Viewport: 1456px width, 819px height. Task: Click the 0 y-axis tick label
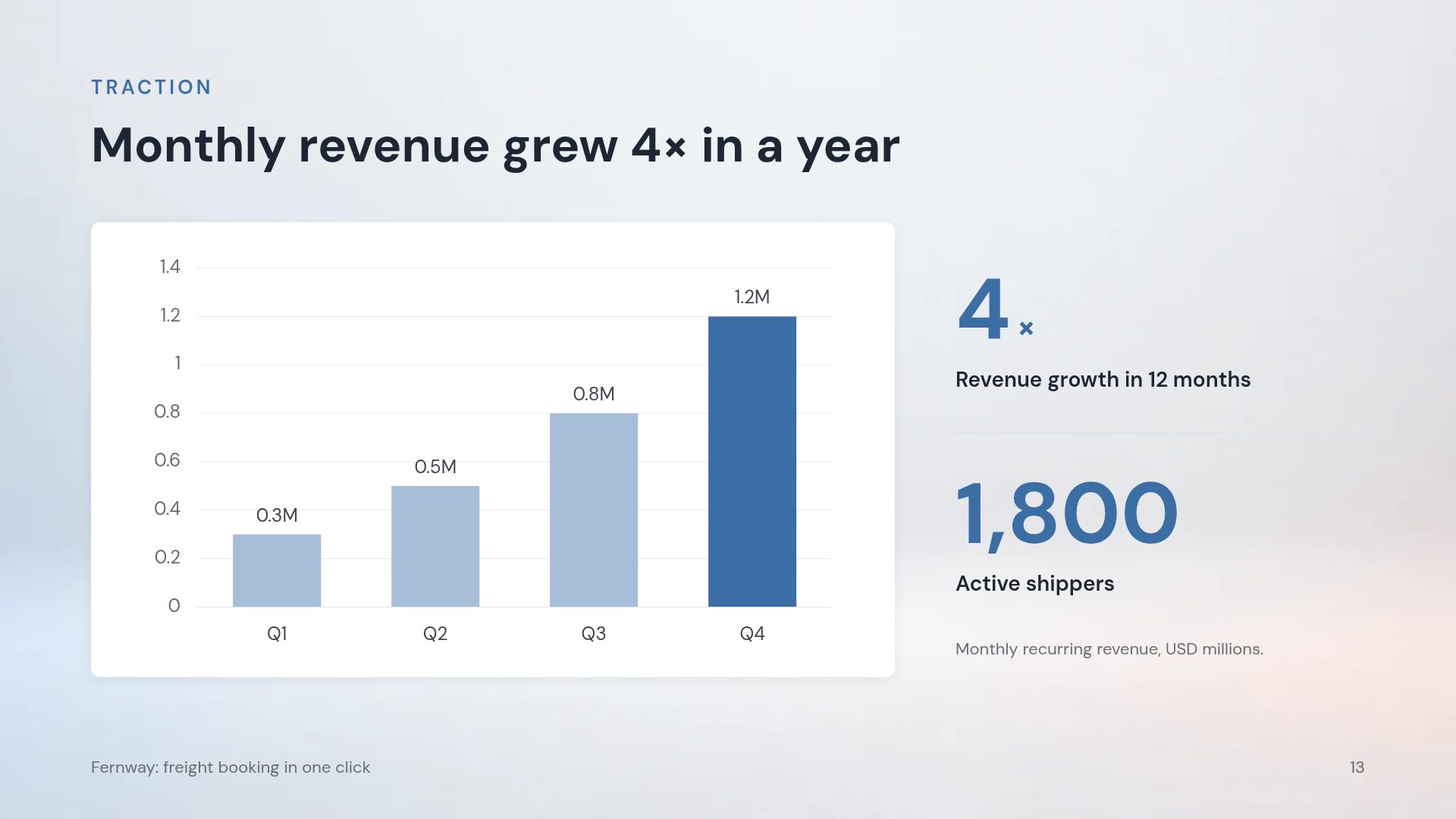tap(174, 605)
